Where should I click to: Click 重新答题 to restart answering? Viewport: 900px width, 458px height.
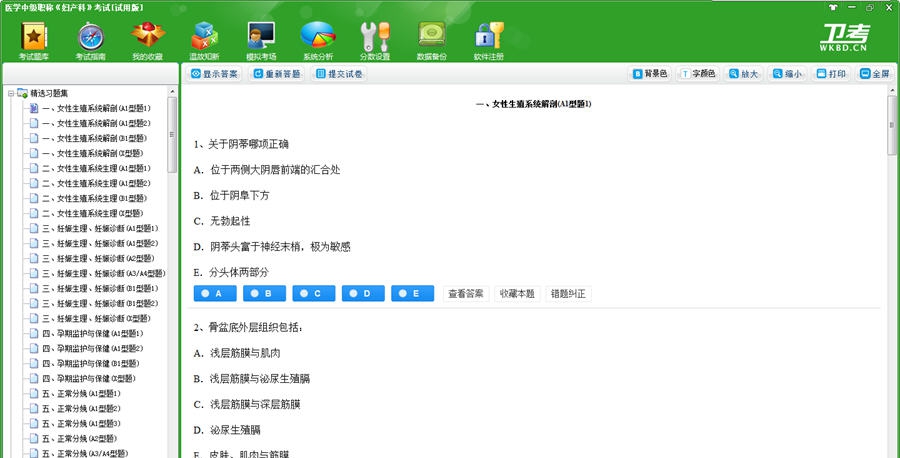click(278, 74)
